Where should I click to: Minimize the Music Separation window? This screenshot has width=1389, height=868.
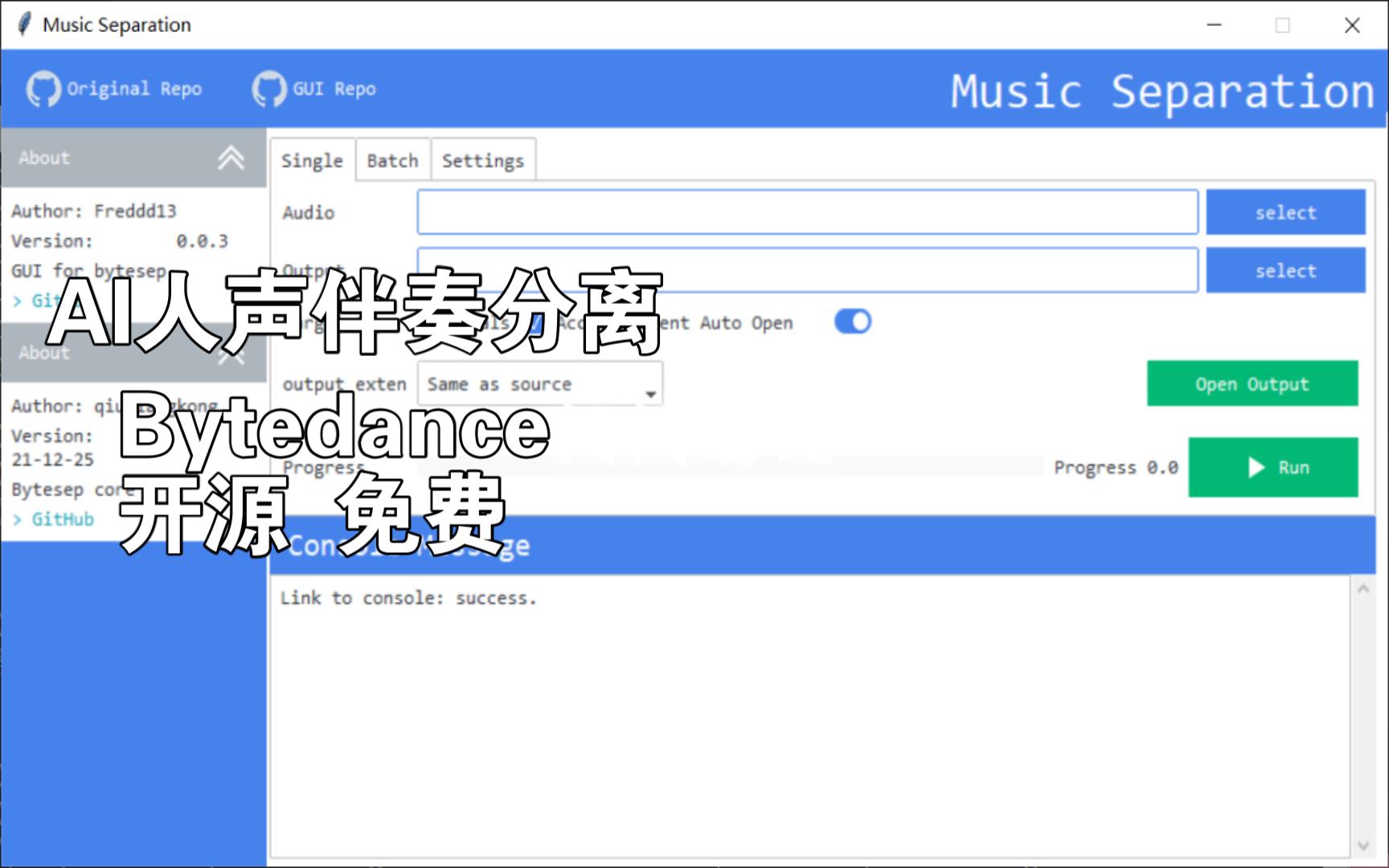1215,25
